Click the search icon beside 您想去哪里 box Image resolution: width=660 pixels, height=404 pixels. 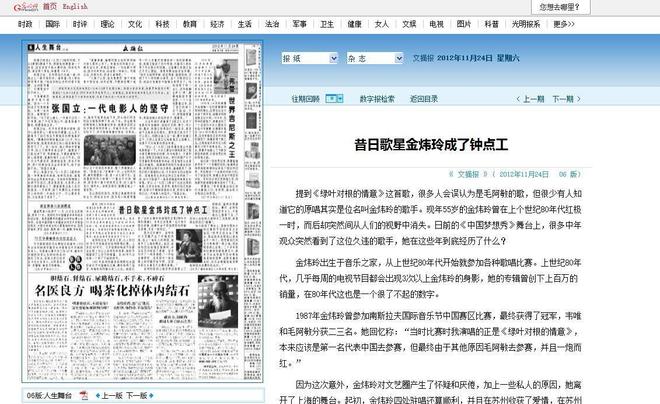pos(599,6)
